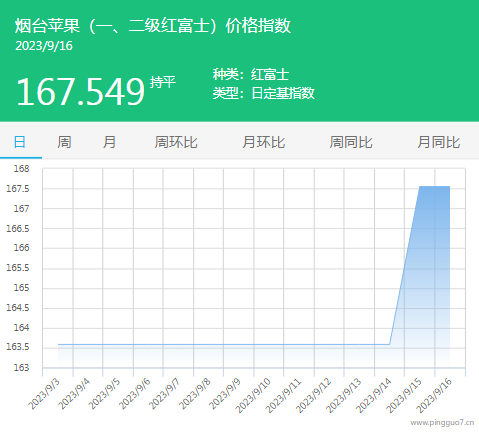This screenshot has height=432, width=479.
Task: Click the 2023/9/10 x-axis label
Action: click(x=253, y=395)
